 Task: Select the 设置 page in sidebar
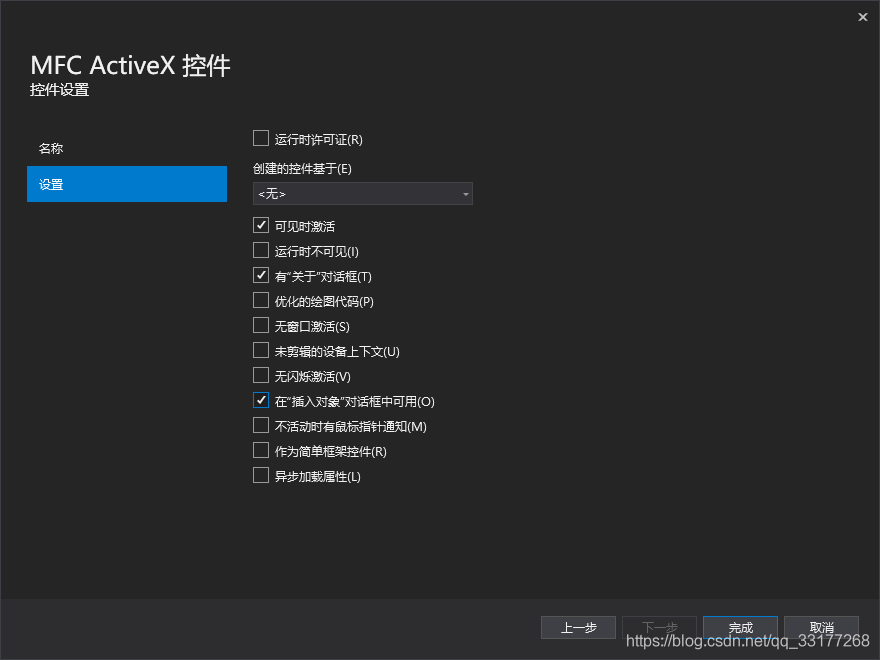(127, 184)
